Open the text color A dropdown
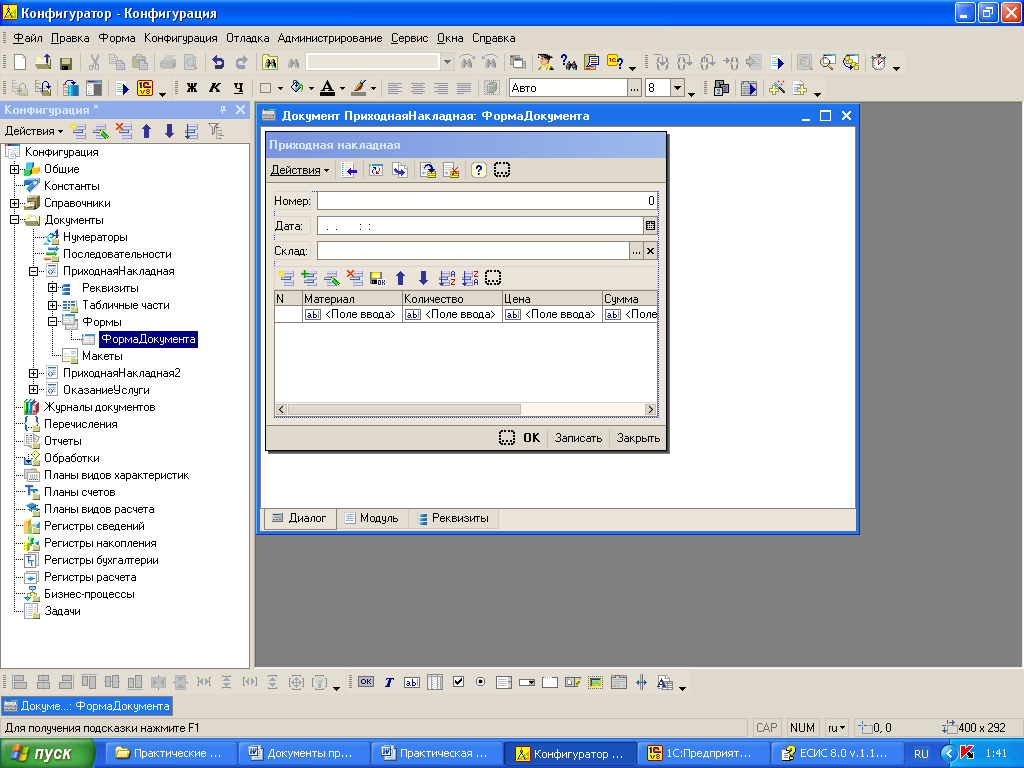The height and width of the screenshot is (768, 1024). point(342,89)
